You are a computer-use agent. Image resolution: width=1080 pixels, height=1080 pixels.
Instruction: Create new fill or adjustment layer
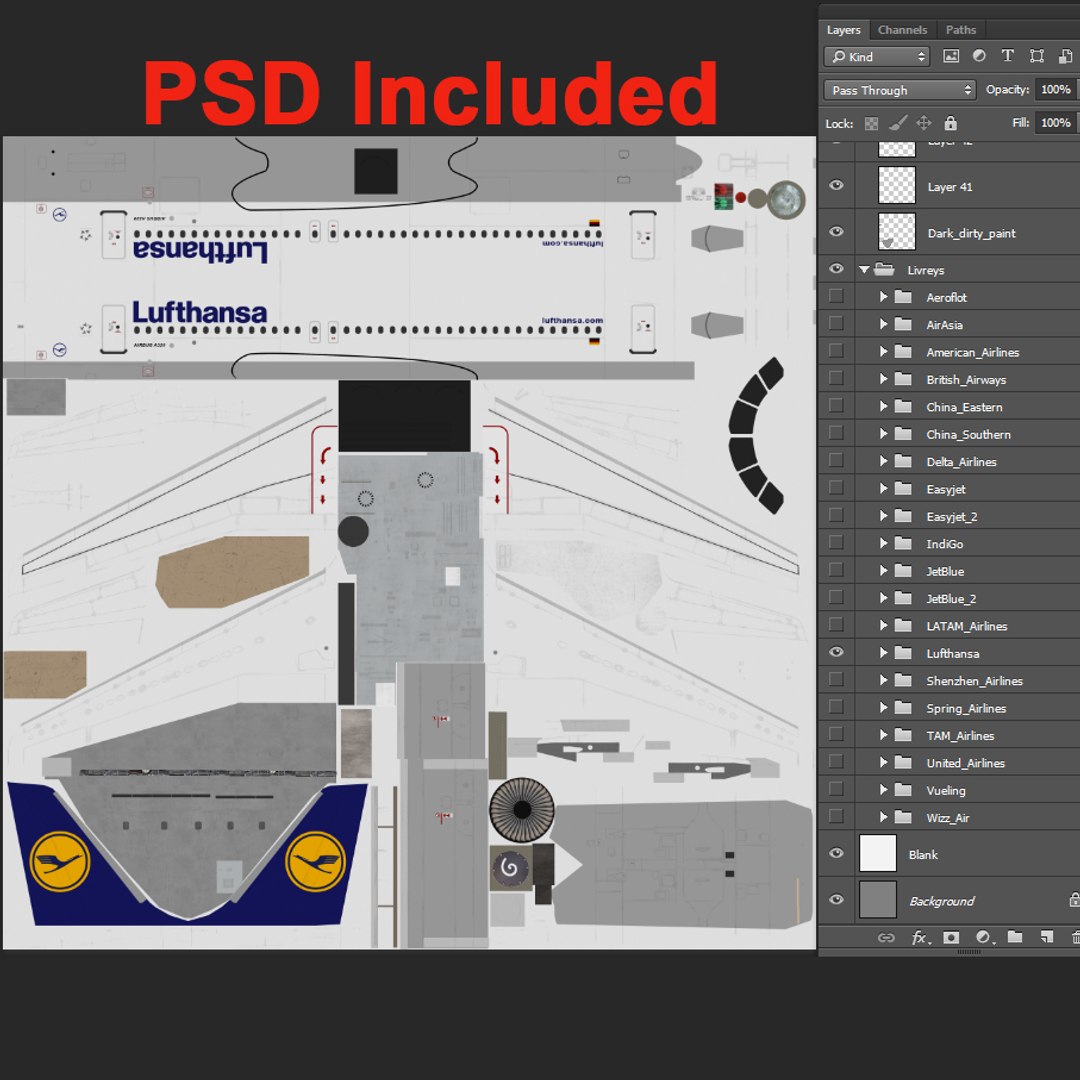pos(984,937)
